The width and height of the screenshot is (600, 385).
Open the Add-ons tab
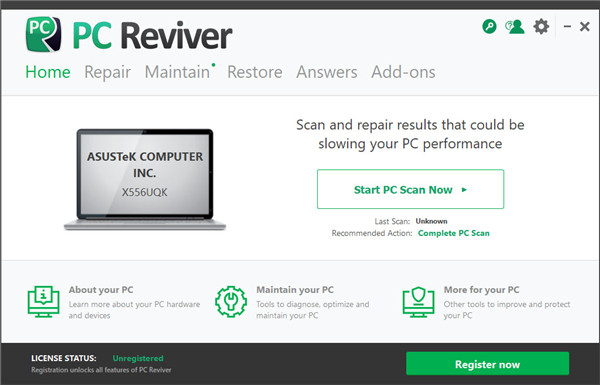[403, 72]
